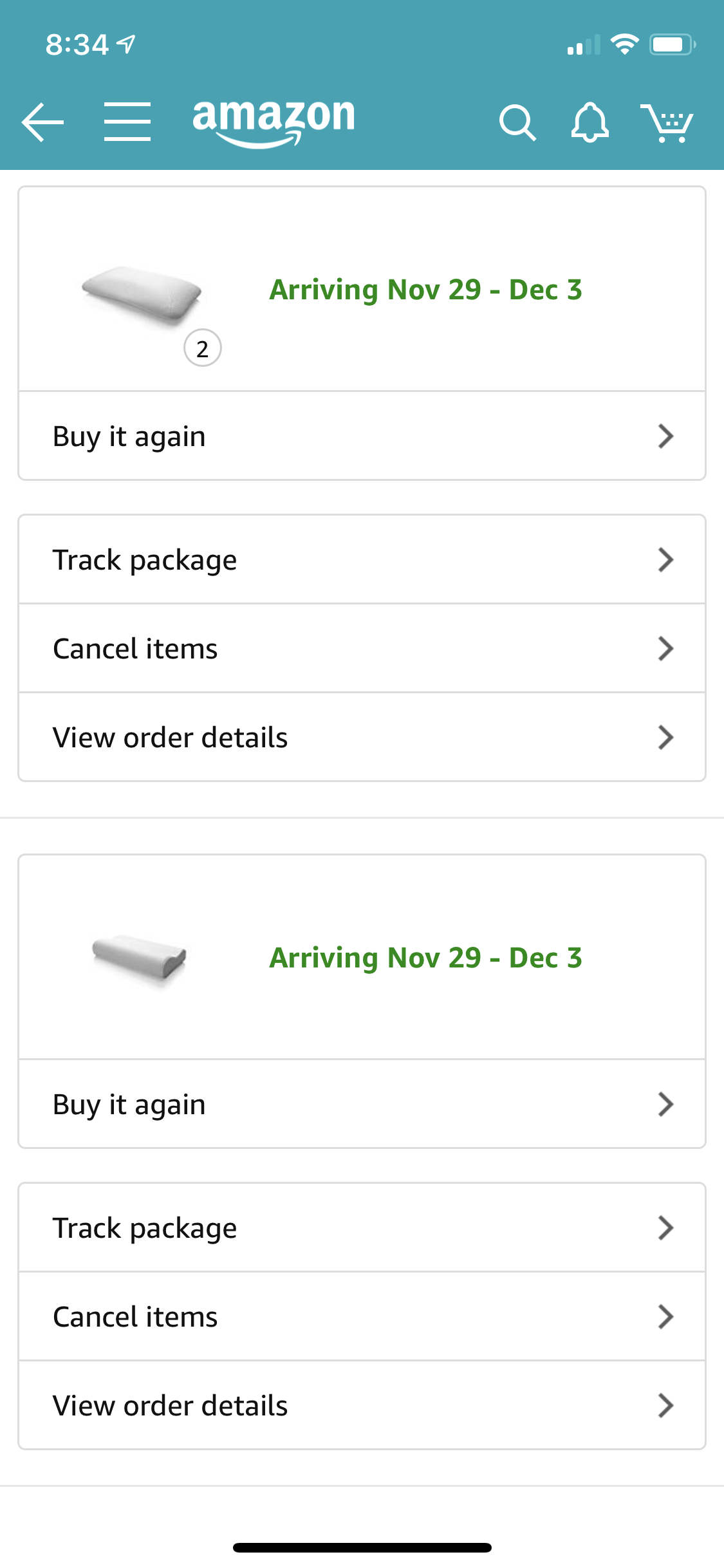Select Cancel items for the first order

click(x=362, y=649)
